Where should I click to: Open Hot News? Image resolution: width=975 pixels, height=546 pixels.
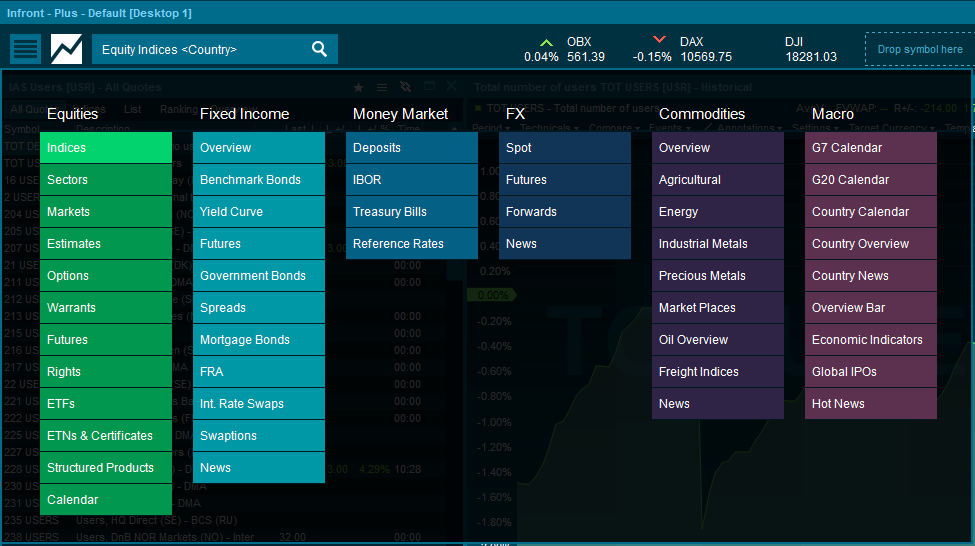(871, 404)
